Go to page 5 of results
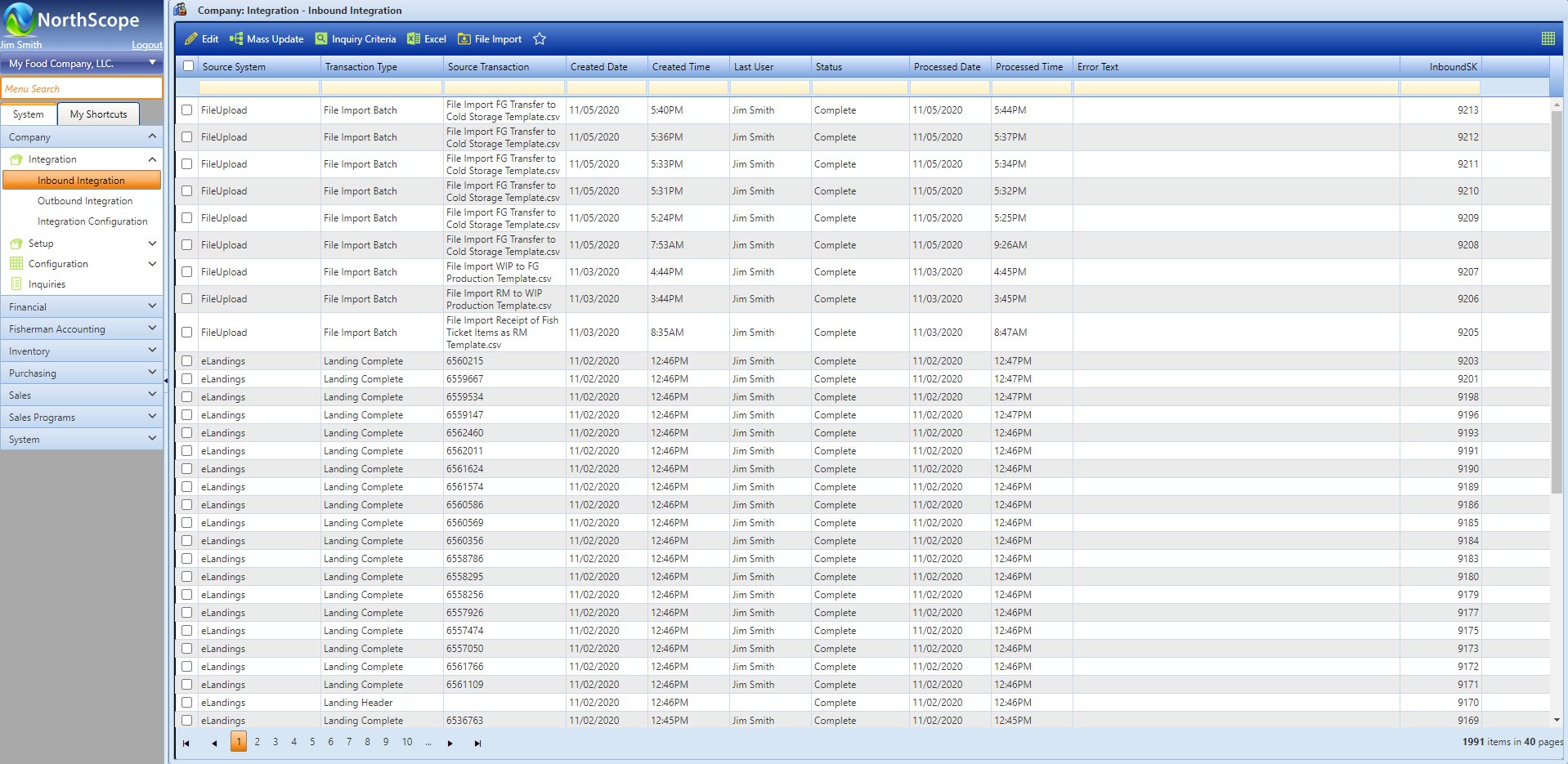Viewport: 1568px width, 764px height. [x=312, y=742]
